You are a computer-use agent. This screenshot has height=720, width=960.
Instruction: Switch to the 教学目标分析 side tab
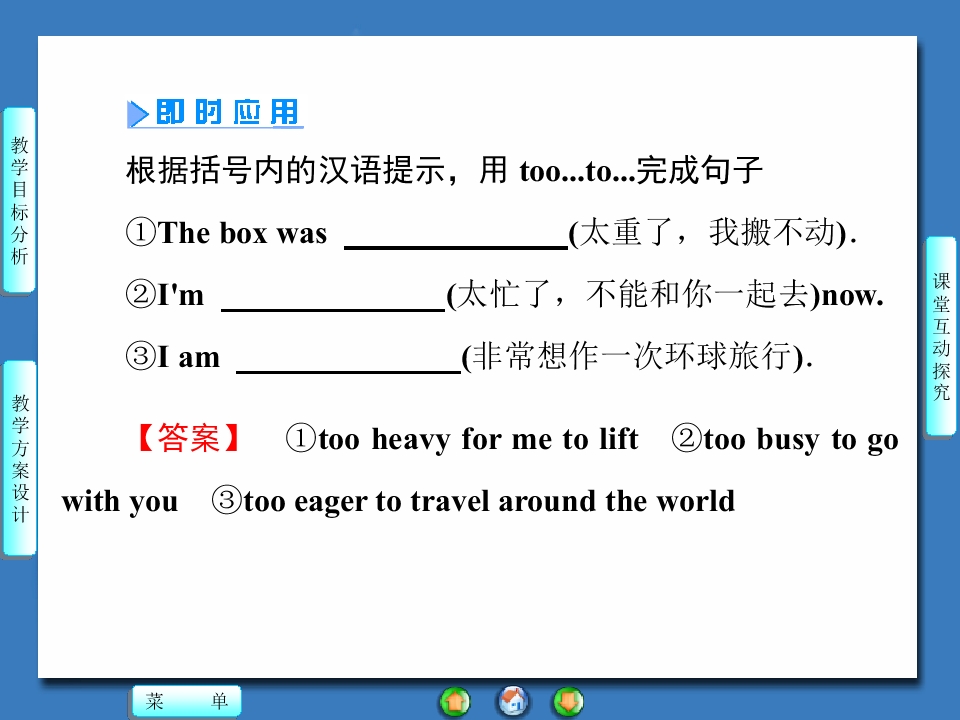coord(19,200)
